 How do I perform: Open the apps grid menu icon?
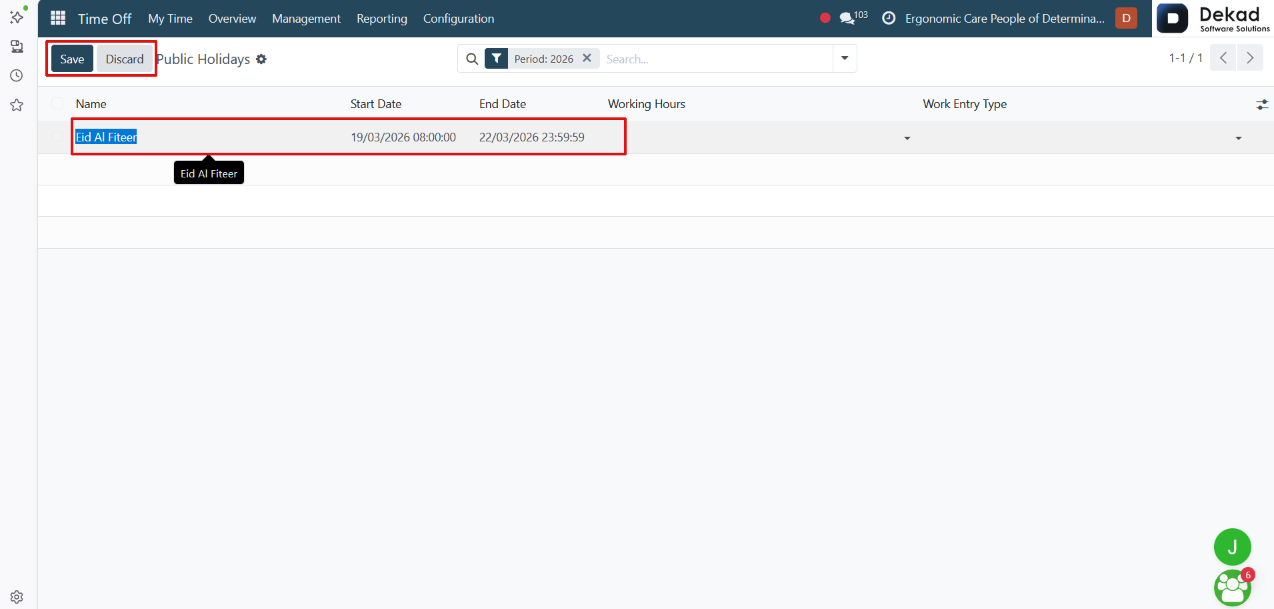pos(58,18)
